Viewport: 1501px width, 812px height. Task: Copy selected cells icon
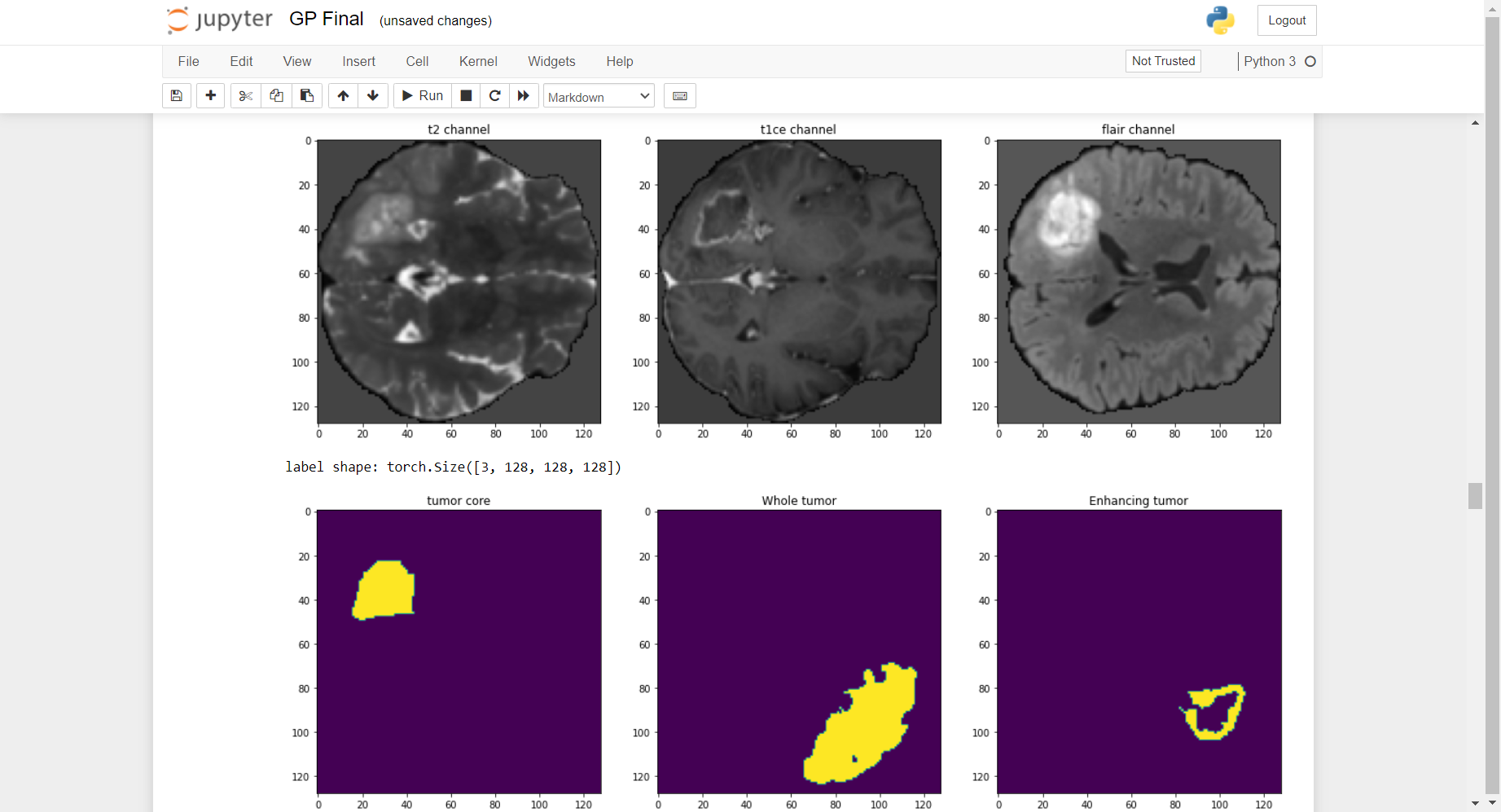(276, 96)
